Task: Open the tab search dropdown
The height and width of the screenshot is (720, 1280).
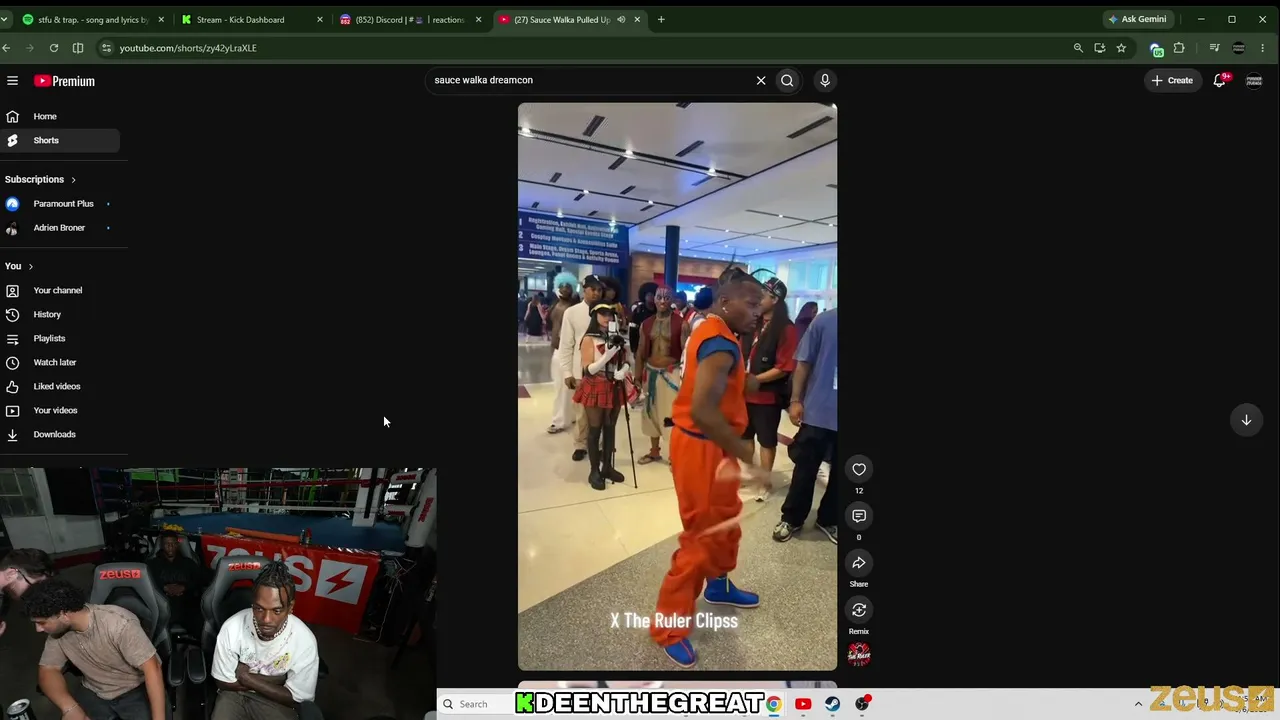Action: (x=5, y=19)
